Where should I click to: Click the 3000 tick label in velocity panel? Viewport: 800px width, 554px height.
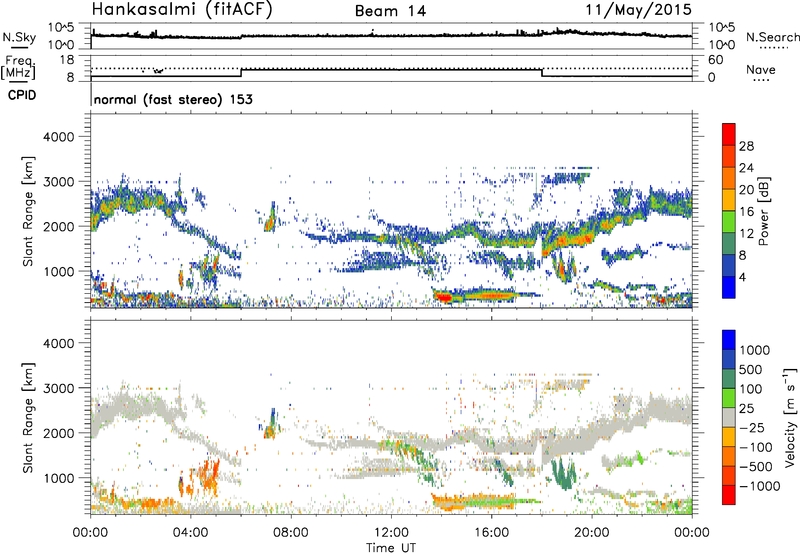click(x=58, y=388)
